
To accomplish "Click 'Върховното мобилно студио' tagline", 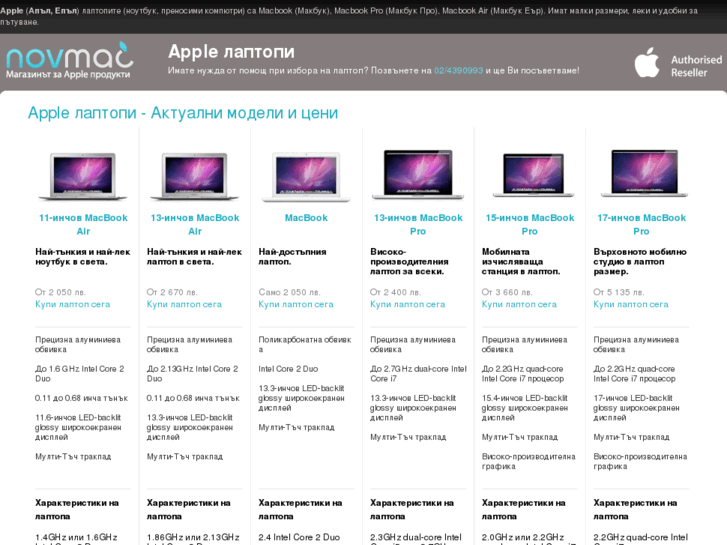I will pyautogui.click(x=640, y=262).
